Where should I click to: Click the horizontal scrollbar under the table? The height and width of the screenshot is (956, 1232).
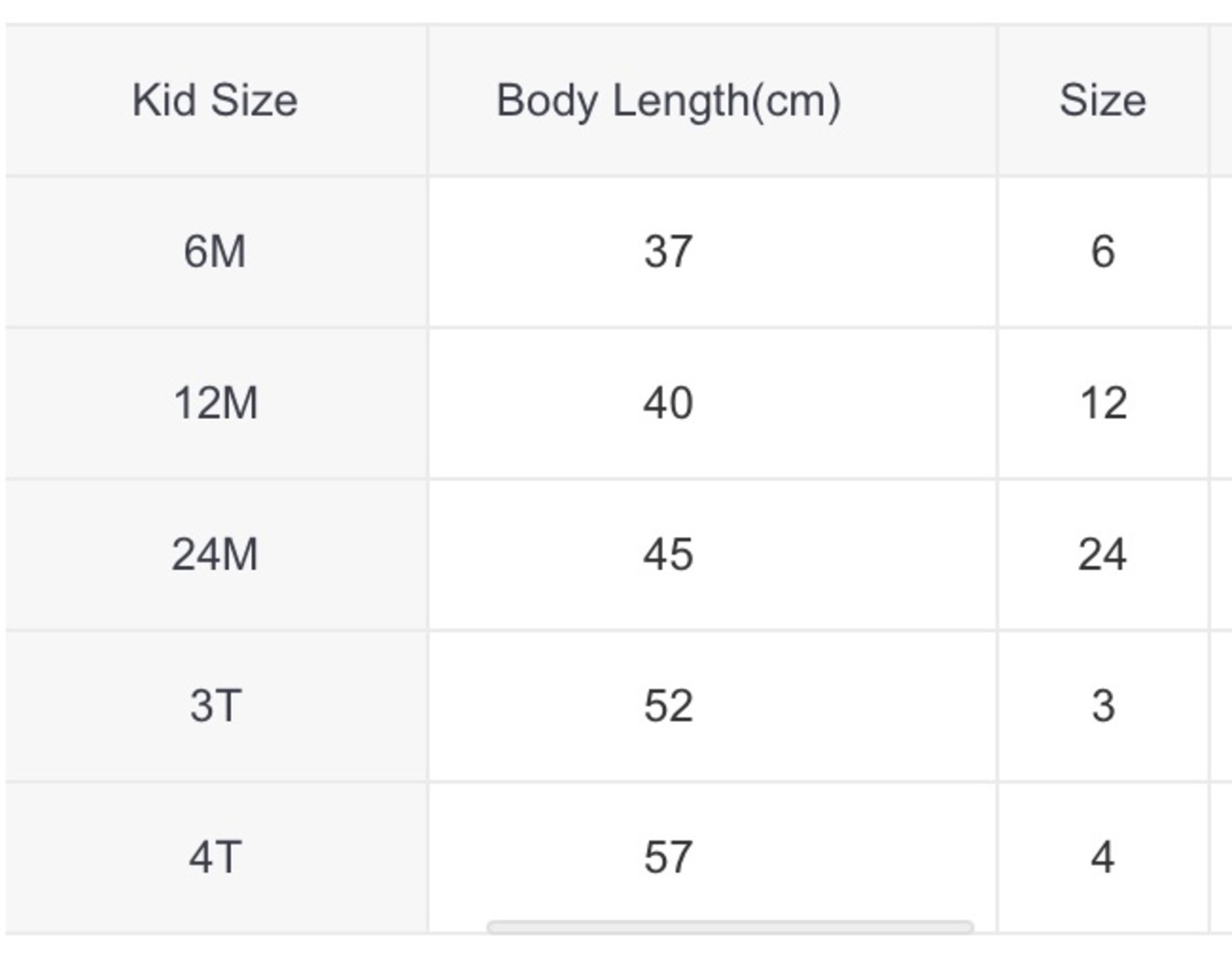pyautogui.click(x=730, y=927)
